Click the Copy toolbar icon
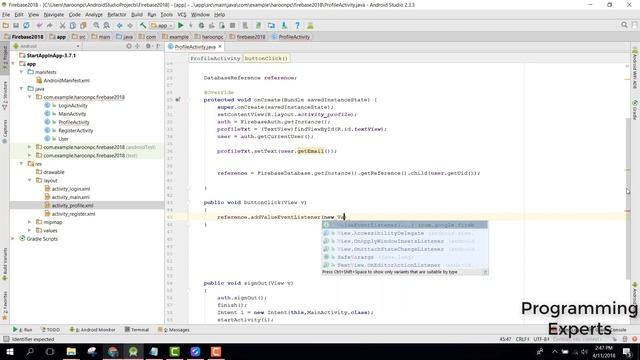Viewport: 640px width, 360px height. point(73,25)
